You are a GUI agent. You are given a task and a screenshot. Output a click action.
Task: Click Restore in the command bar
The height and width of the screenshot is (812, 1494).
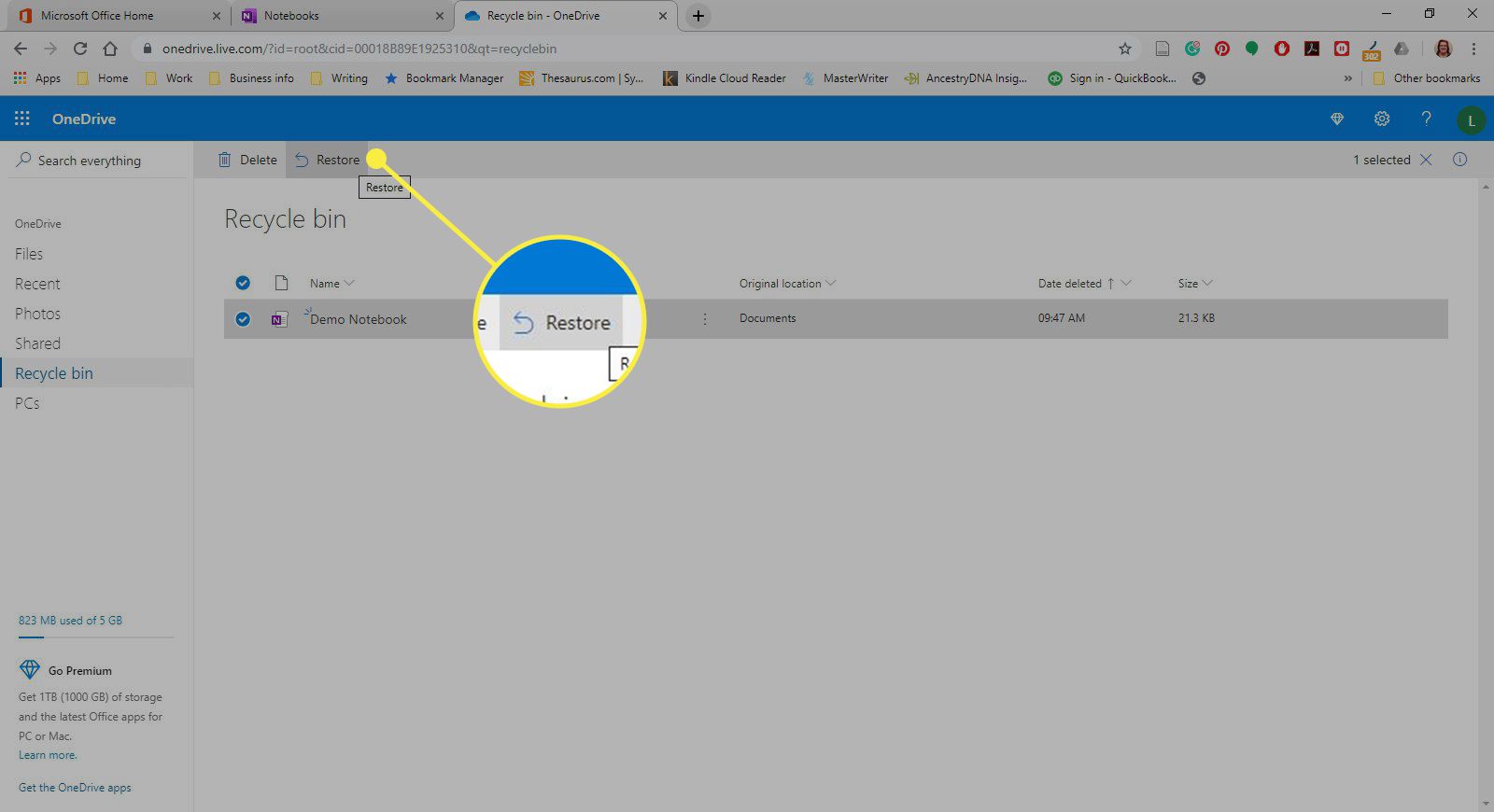(328, 160)
